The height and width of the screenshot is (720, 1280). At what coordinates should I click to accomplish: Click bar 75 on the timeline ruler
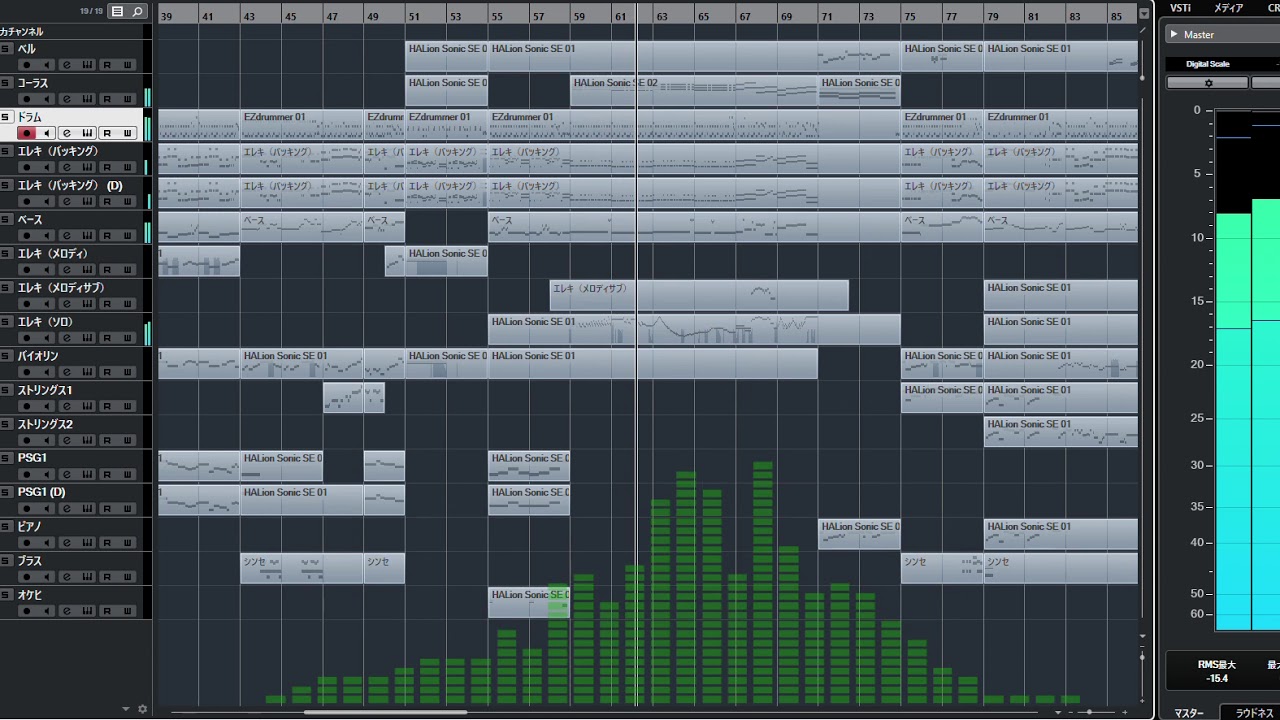tap(909, 16)
